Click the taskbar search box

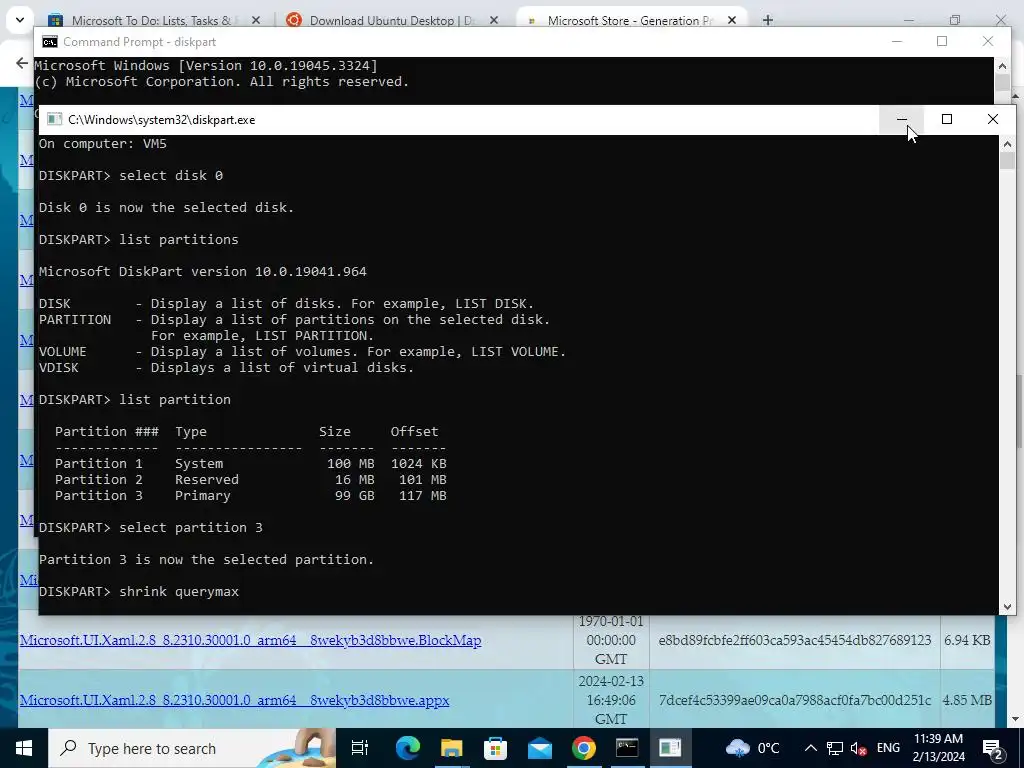pos(192,748)
